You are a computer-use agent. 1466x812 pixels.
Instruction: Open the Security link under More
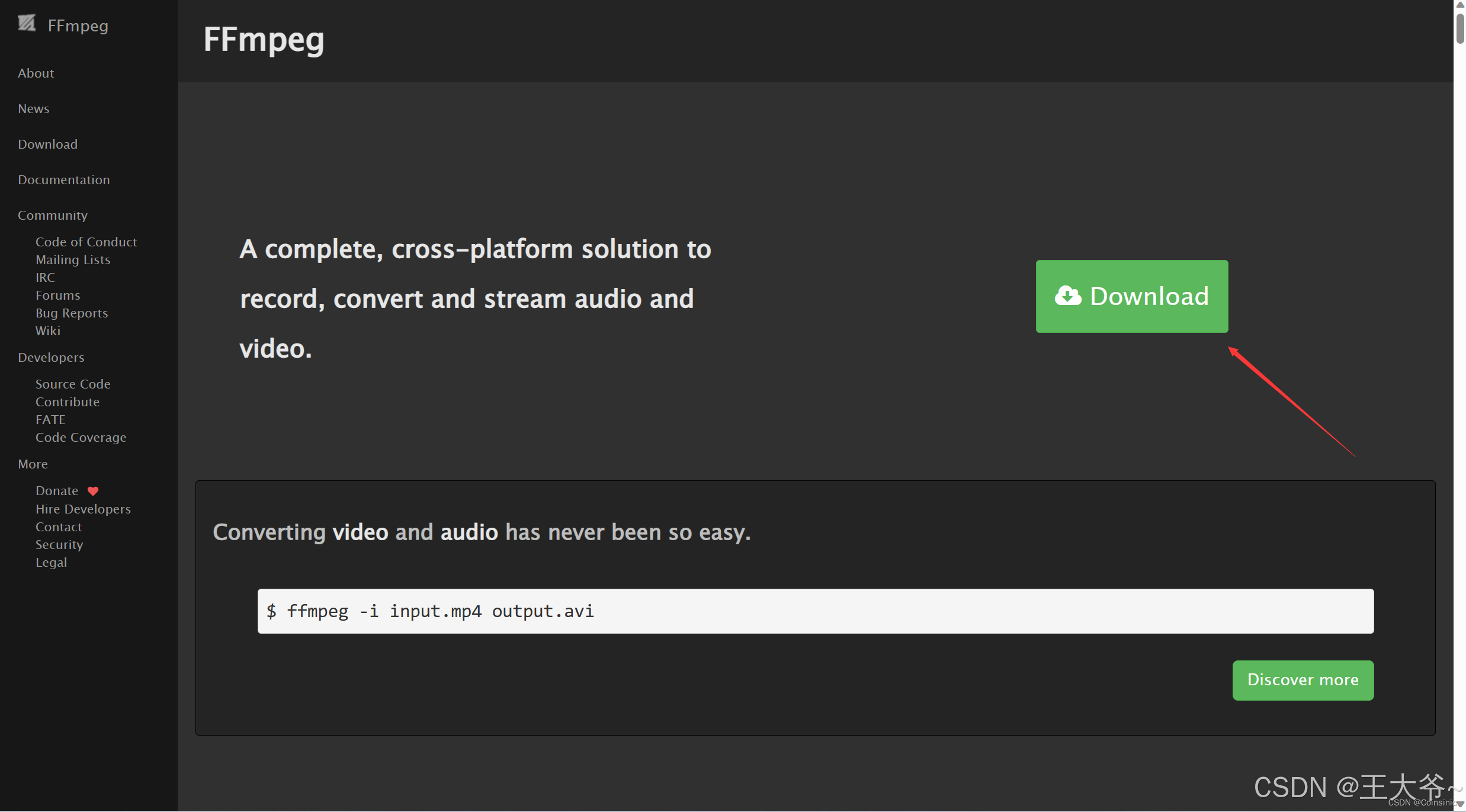[59, 545]
